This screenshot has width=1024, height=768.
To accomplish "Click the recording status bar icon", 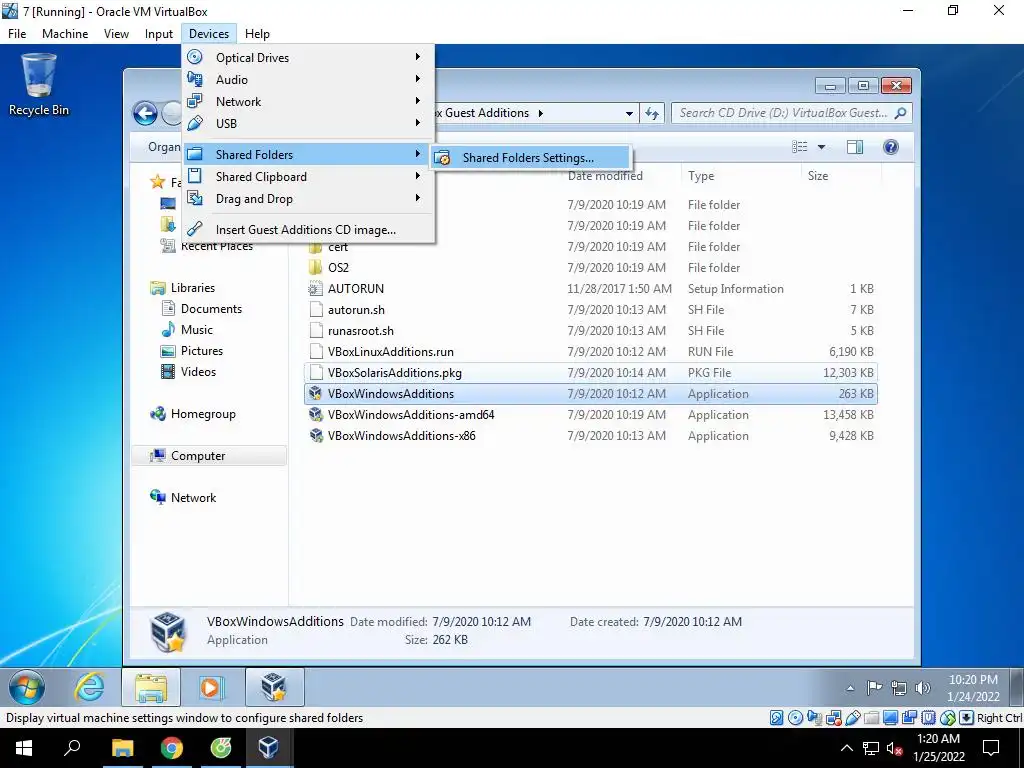I will (909, 718).
